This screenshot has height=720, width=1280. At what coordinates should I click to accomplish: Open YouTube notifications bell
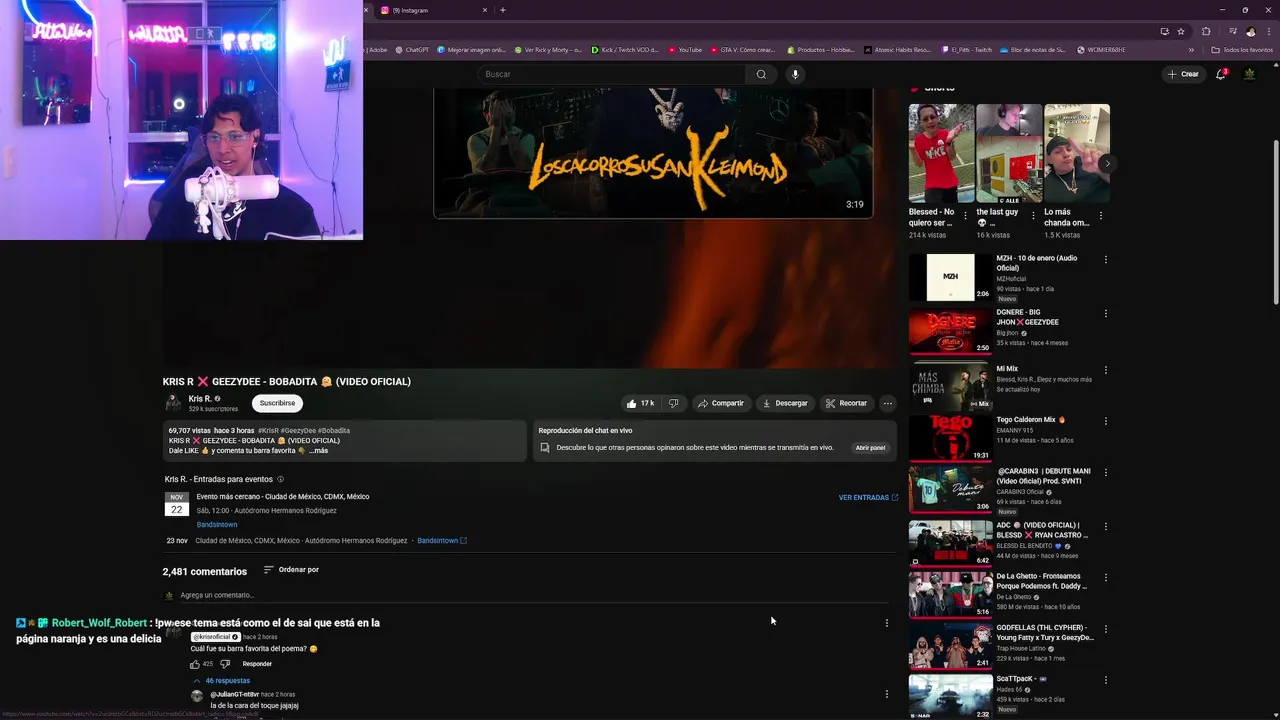(x=1221, y=74)
